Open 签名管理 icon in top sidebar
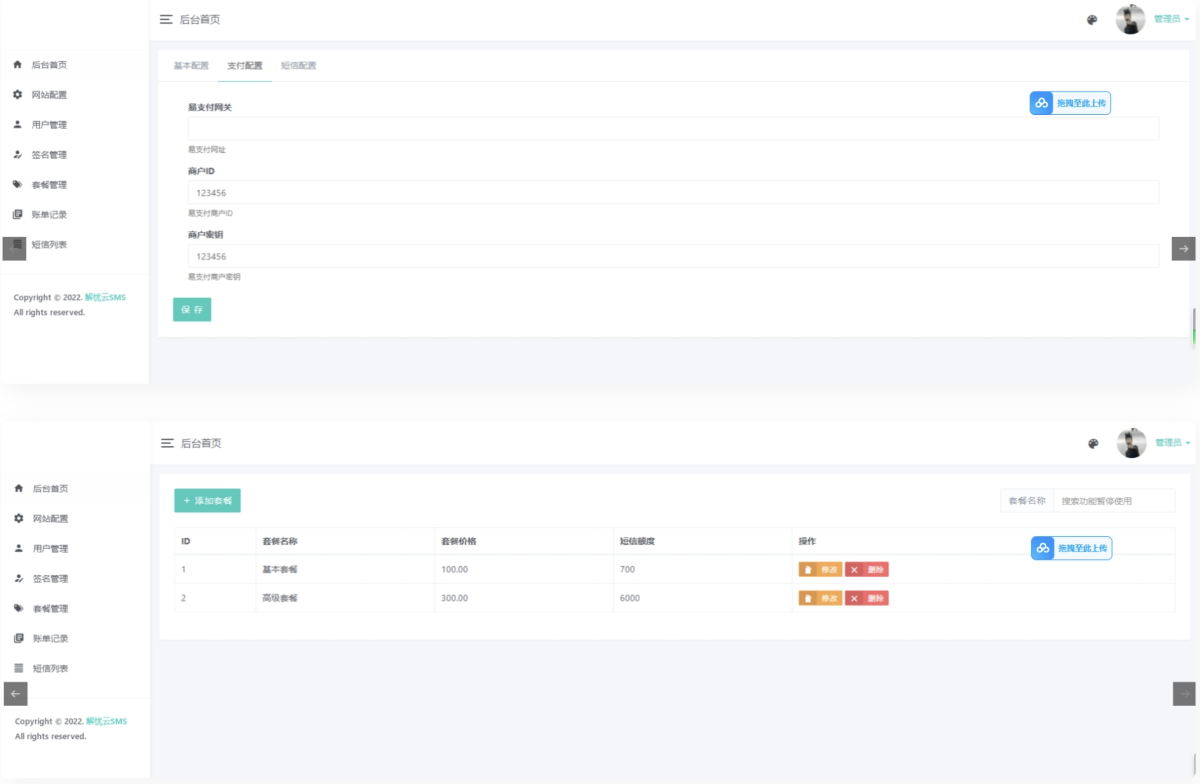1200x784 pixels. coord(17,154)
